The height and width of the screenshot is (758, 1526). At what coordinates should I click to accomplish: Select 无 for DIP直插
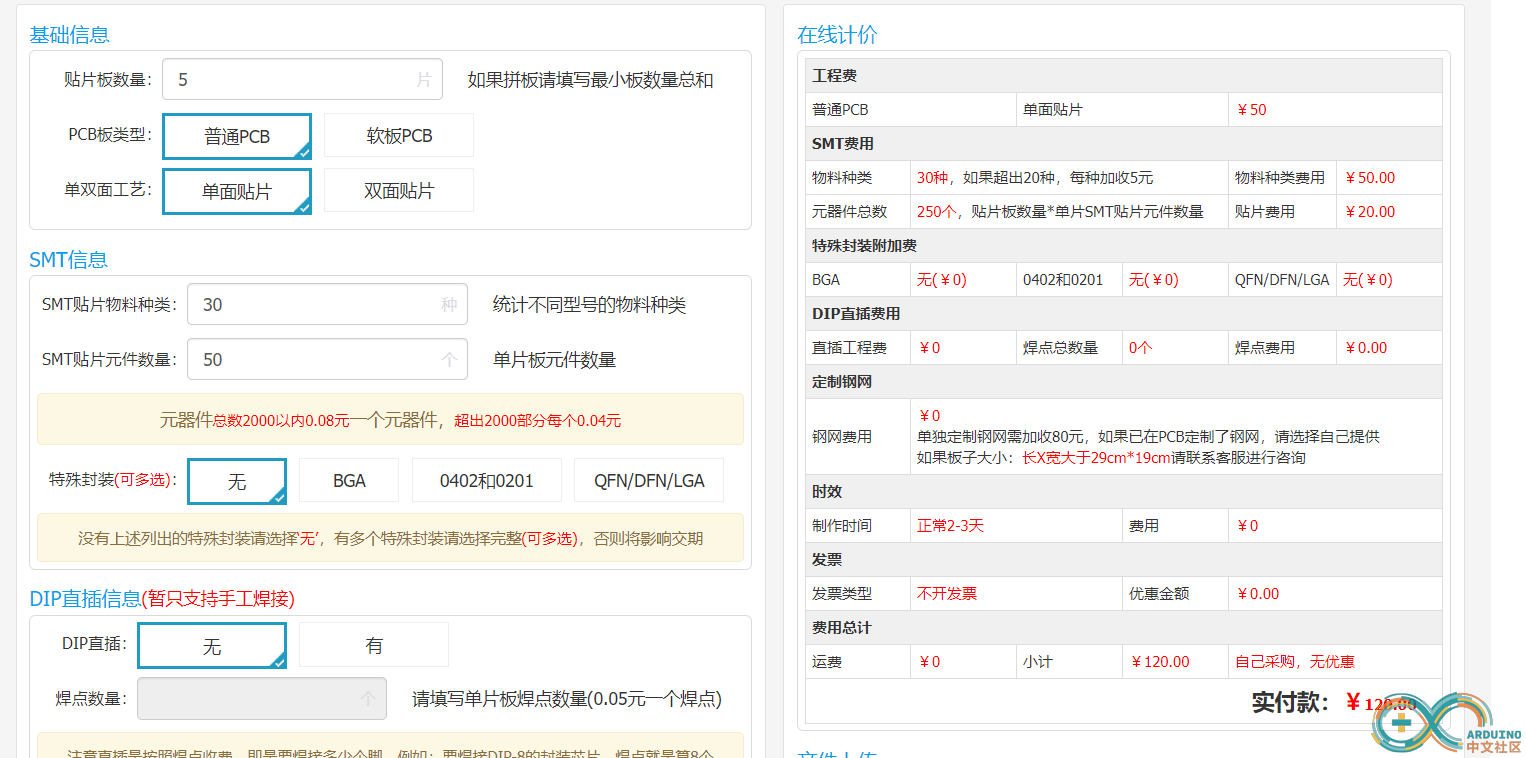point(212,646)
